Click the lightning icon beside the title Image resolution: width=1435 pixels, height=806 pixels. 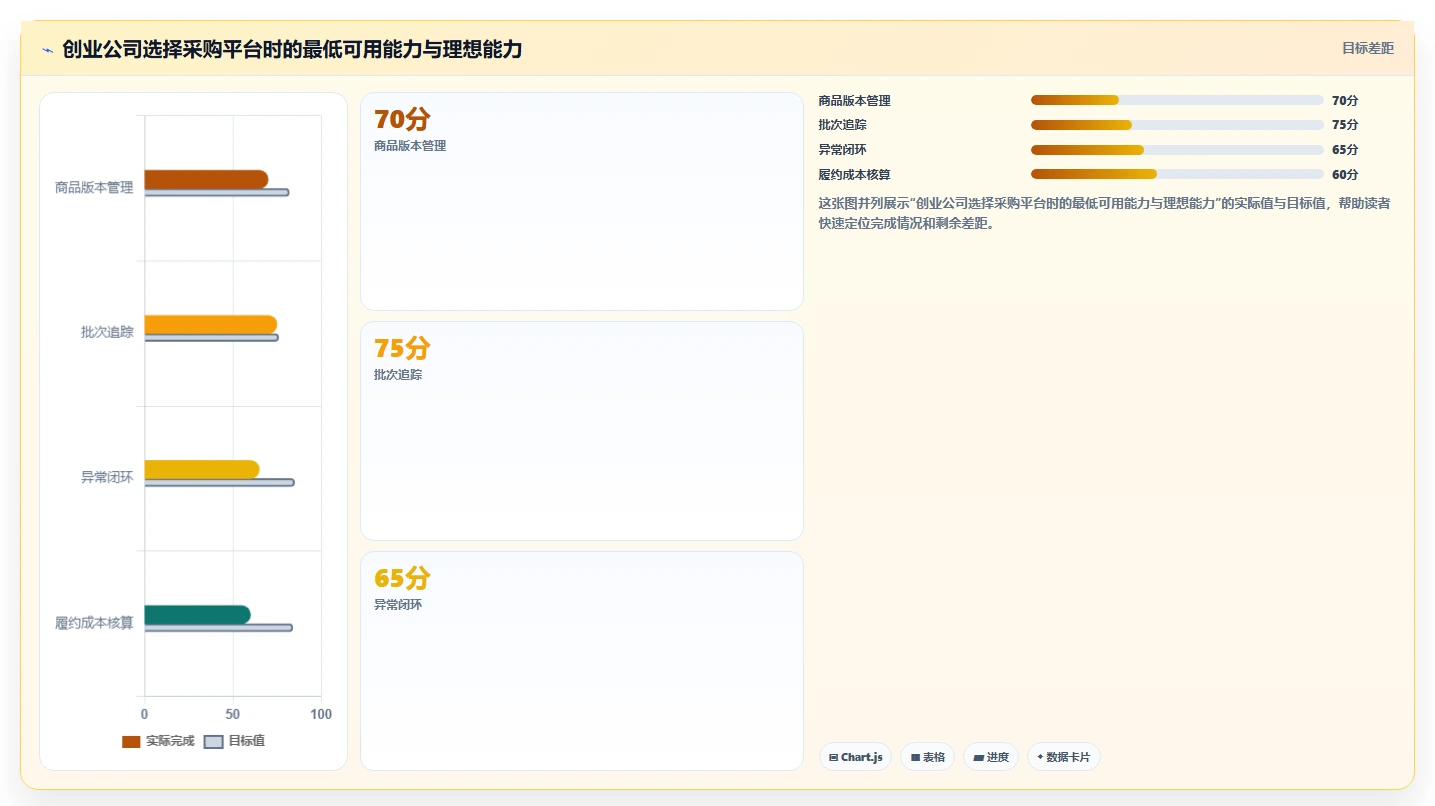(47, 50)
